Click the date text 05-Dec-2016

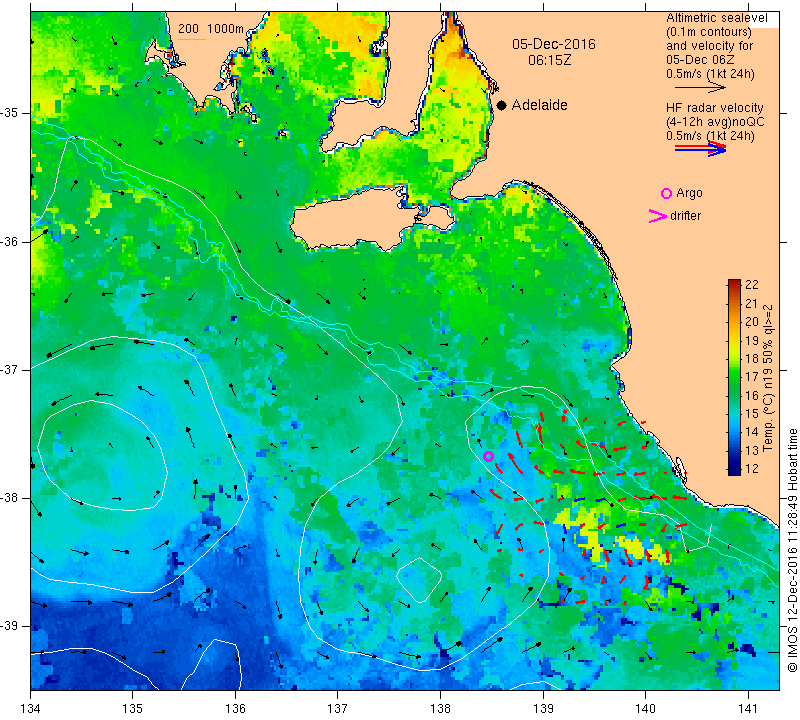[554, 44]
